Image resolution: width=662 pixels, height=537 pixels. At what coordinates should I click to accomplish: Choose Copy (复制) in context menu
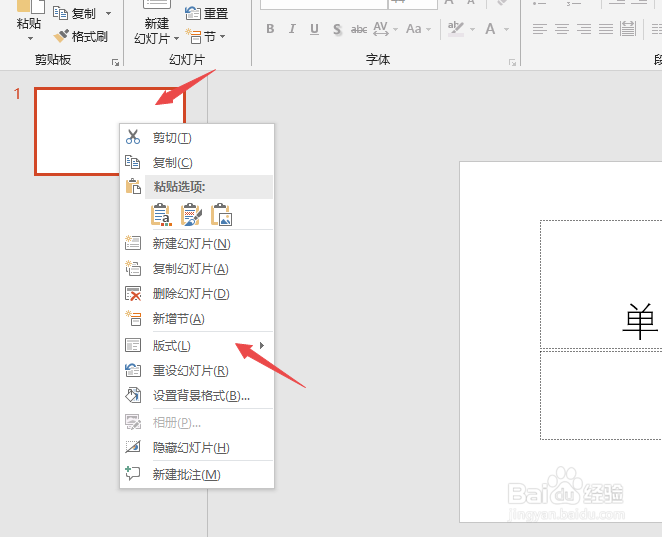click(x=197, y=163)
